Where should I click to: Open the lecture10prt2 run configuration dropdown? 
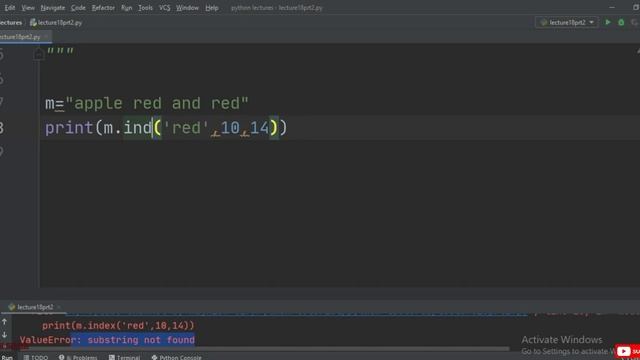tap(567, 22)
